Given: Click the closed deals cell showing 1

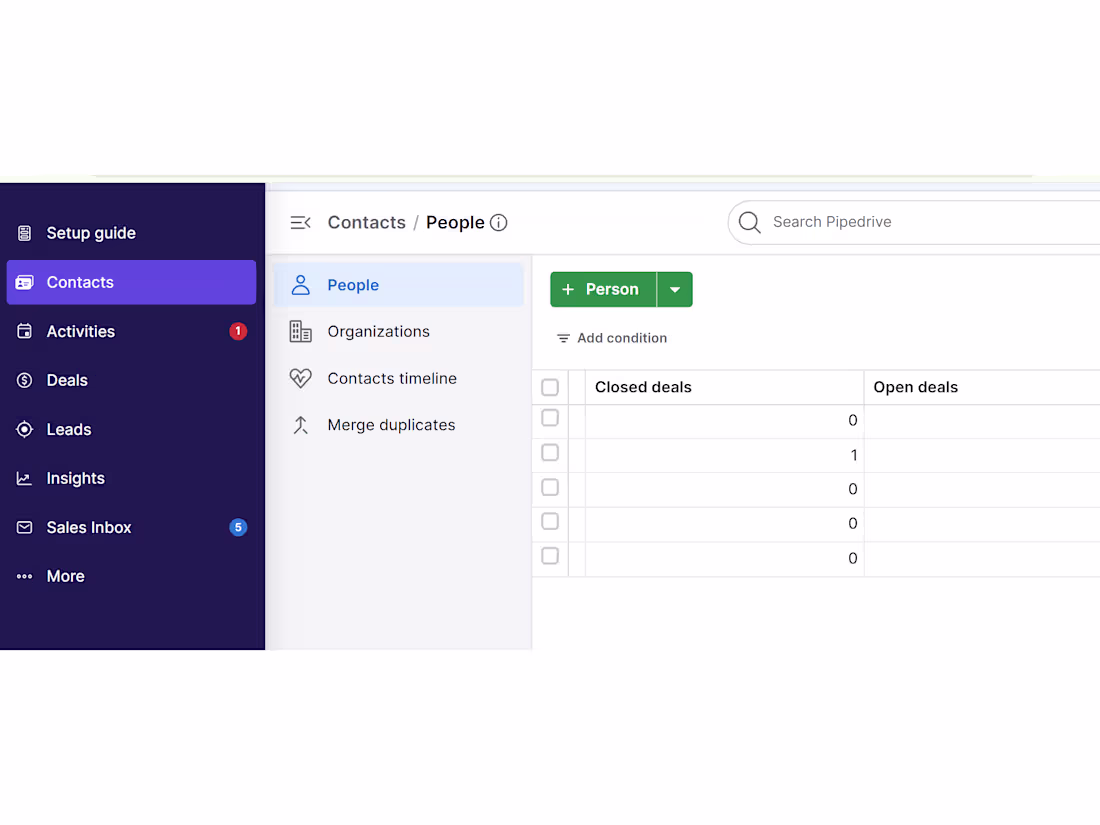Looking at the screenshot, I should point(725,455).
